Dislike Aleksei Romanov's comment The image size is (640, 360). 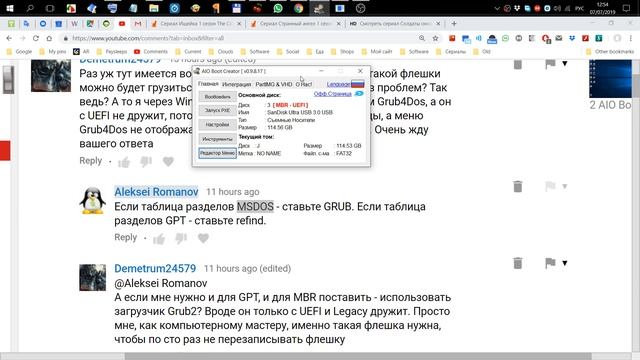click(x=181, y=238)
